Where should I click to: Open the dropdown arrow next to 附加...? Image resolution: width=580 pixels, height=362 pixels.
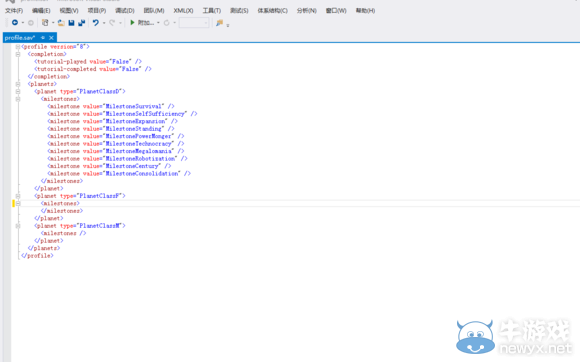point(158,23)
